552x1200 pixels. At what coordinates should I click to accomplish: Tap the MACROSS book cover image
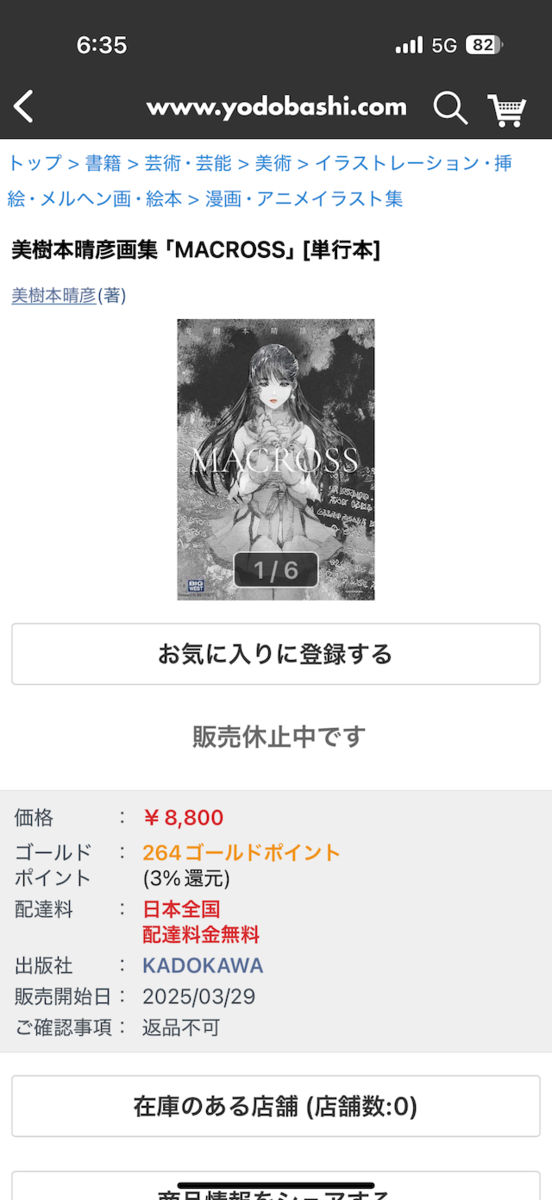(276, 459)
